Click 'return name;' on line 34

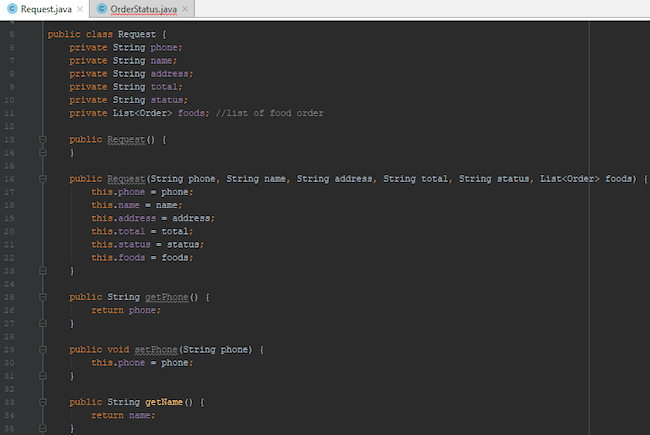tap(124, 415)
